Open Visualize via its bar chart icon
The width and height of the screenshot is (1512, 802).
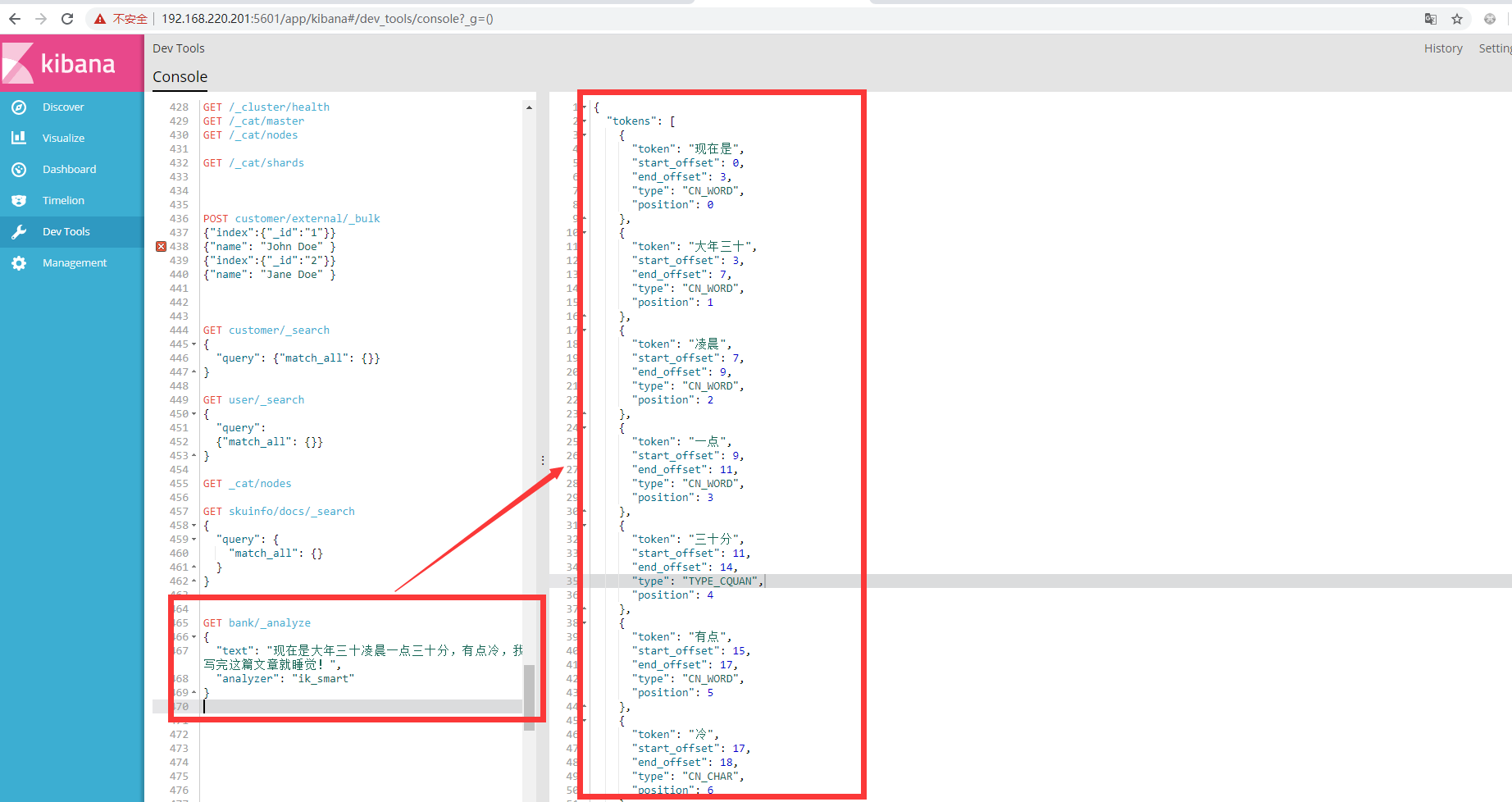coord(19,139)
